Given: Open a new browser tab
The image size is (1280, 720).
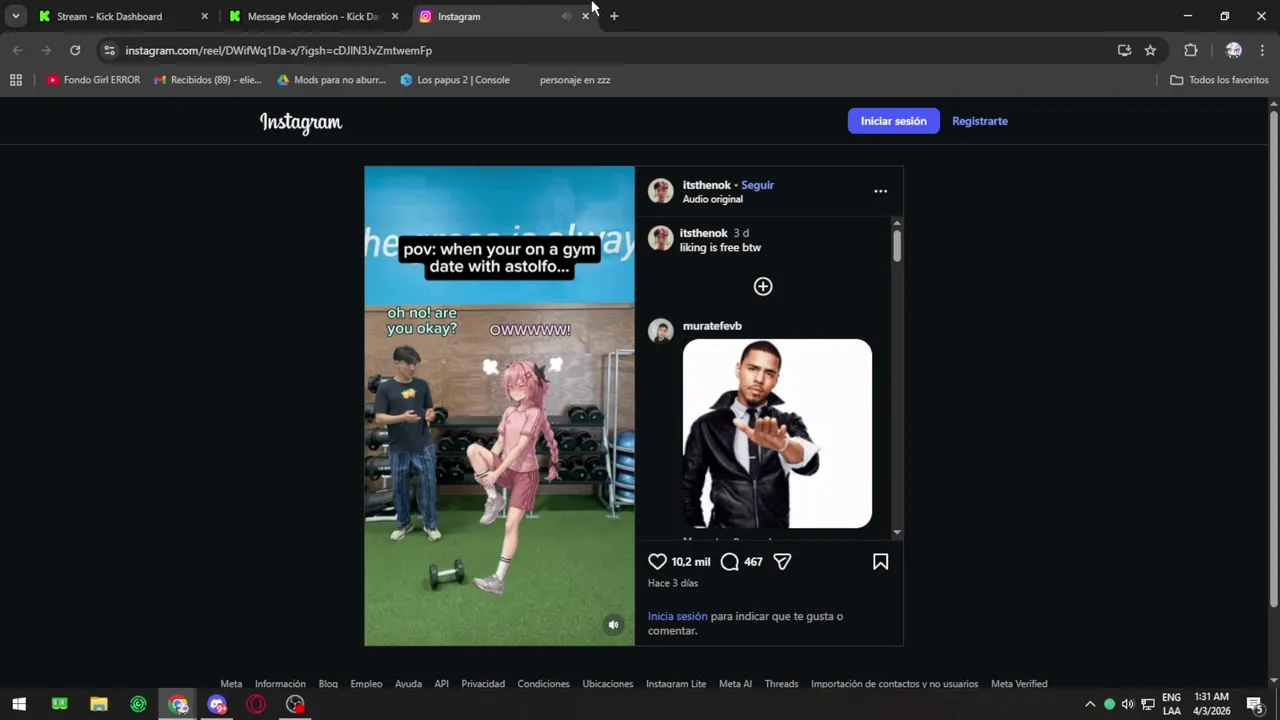Looking at the screenshot, I should (x=614, y=16).
